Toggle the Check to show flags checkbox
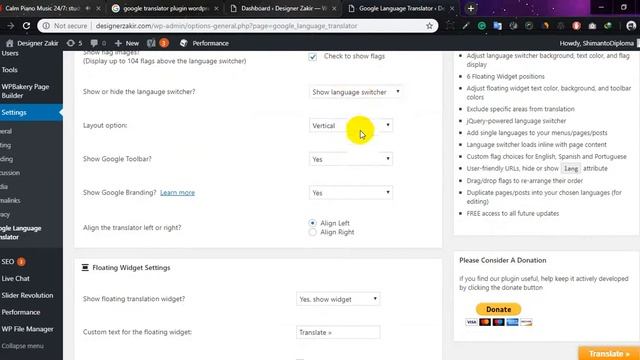 click(313, 57)
